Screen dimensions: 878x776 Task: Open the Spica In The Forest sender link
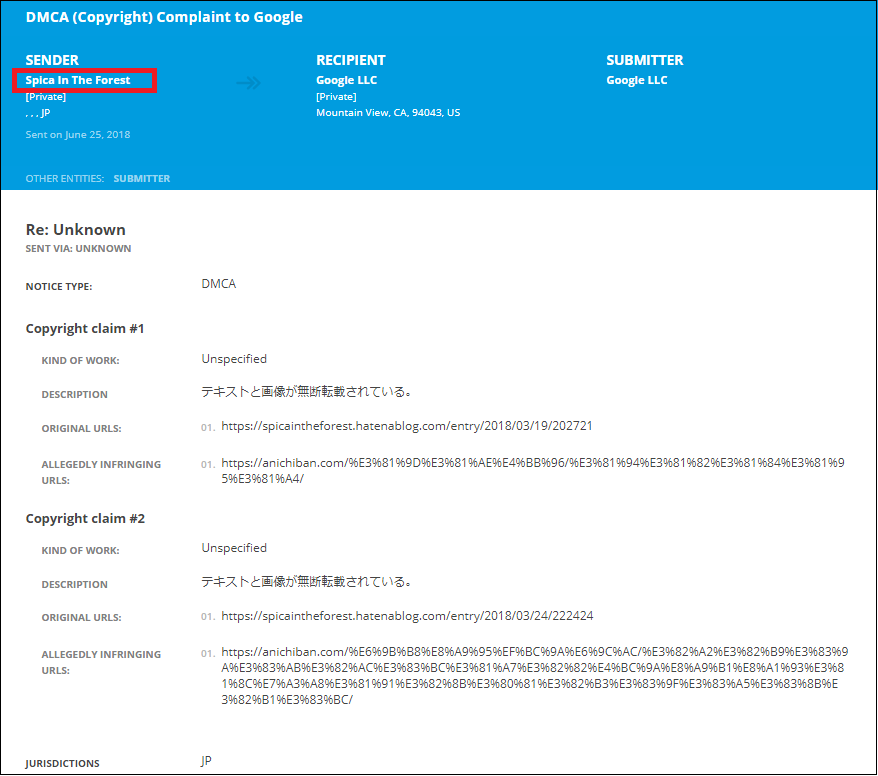(78, 80)
